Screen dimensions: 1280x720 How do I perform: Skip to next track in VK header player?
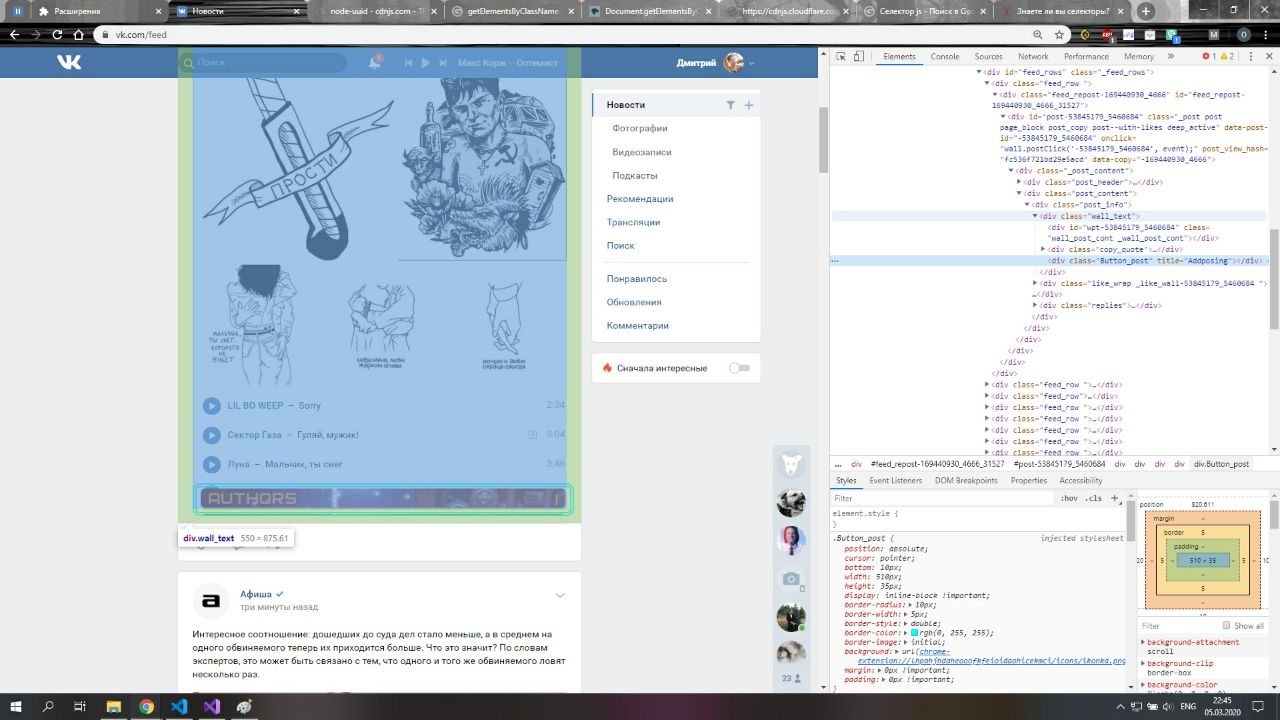pyautogui.click(x=443, y=63)
